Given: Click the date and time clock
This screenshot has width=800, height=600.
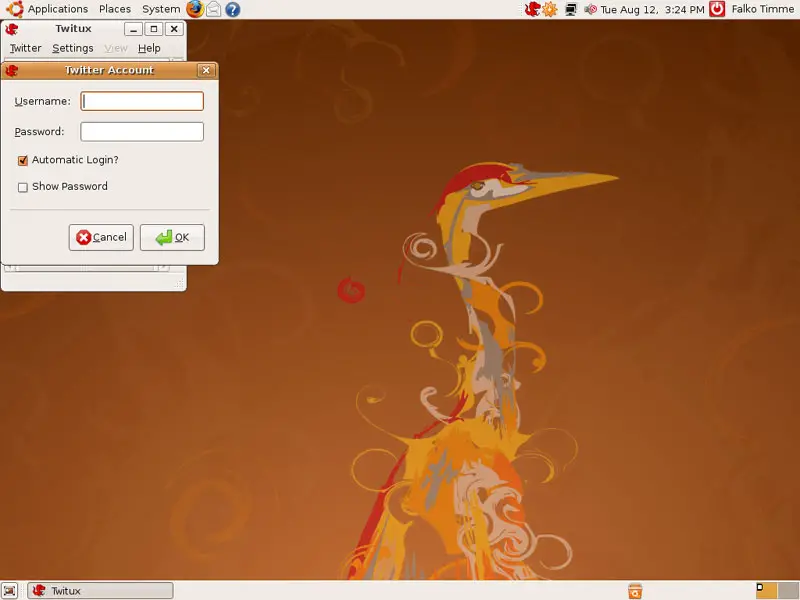Looking at the screenshot, I should [652, 9].
